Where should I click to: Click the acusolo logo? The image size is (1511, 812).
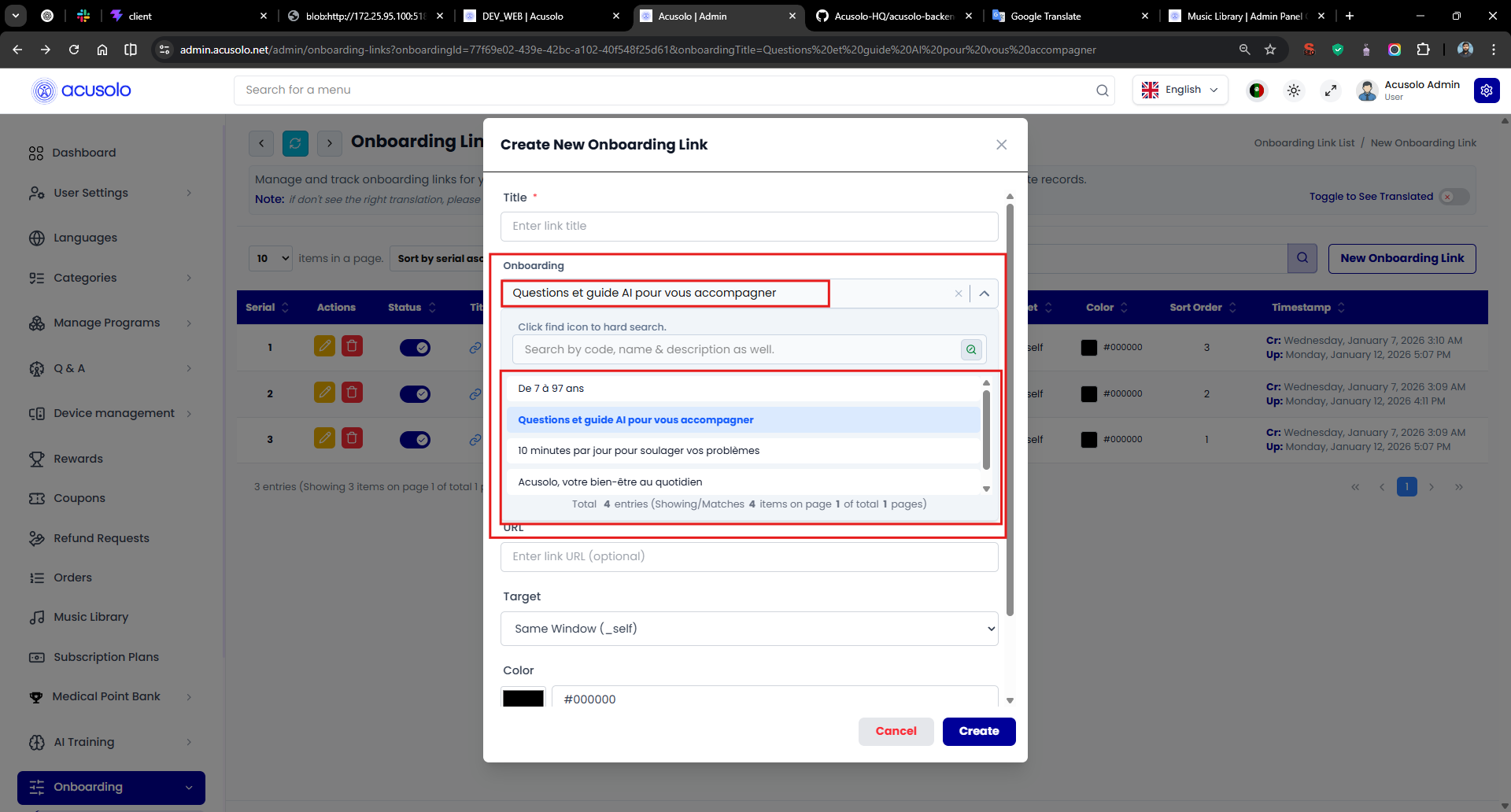pyautogui.click(x=82, y=90)
